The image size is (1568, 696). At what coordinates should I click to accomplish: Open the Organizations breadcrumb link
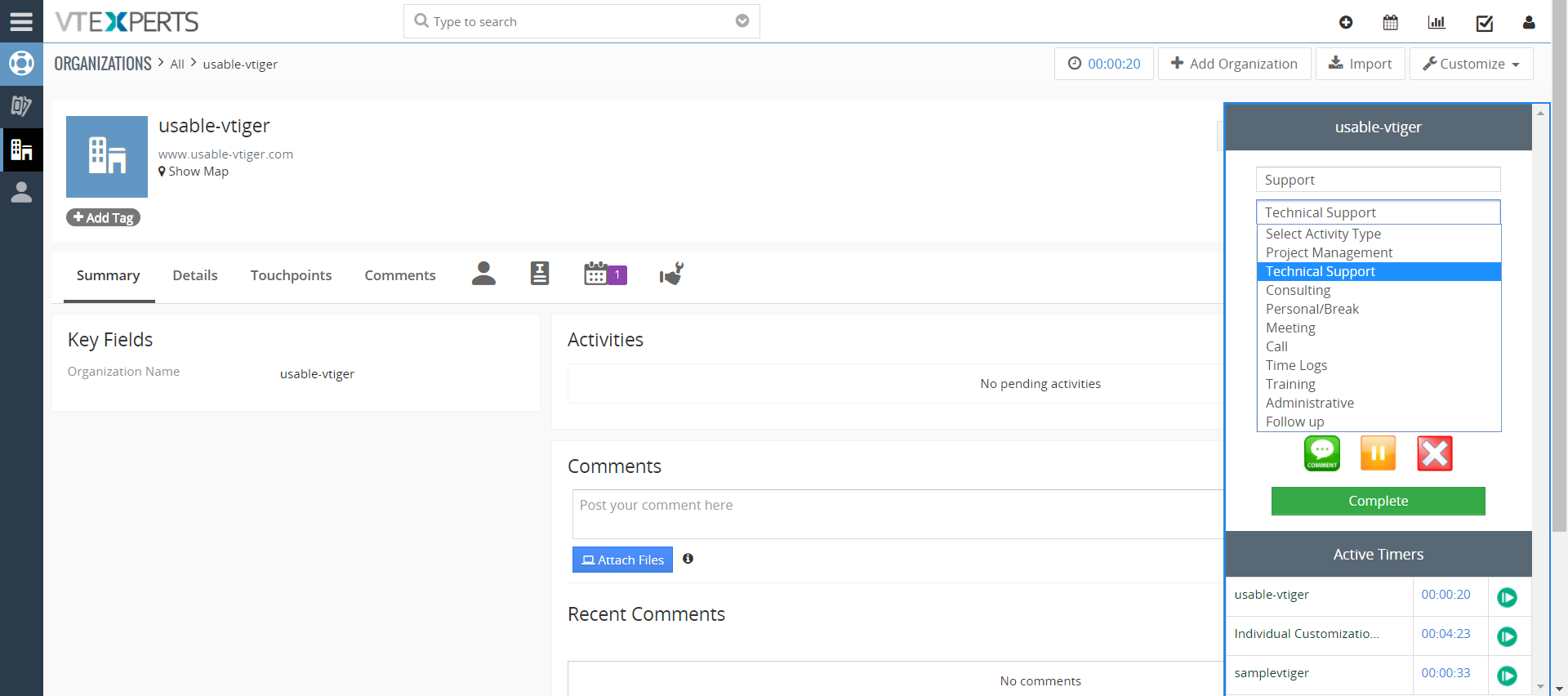tap(103, 64)
